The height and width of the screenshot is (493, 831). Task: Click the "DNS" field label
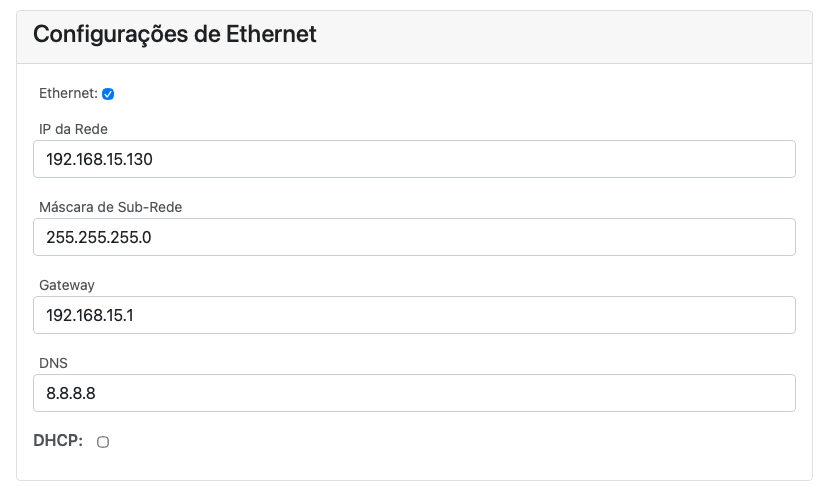point(53,363)
